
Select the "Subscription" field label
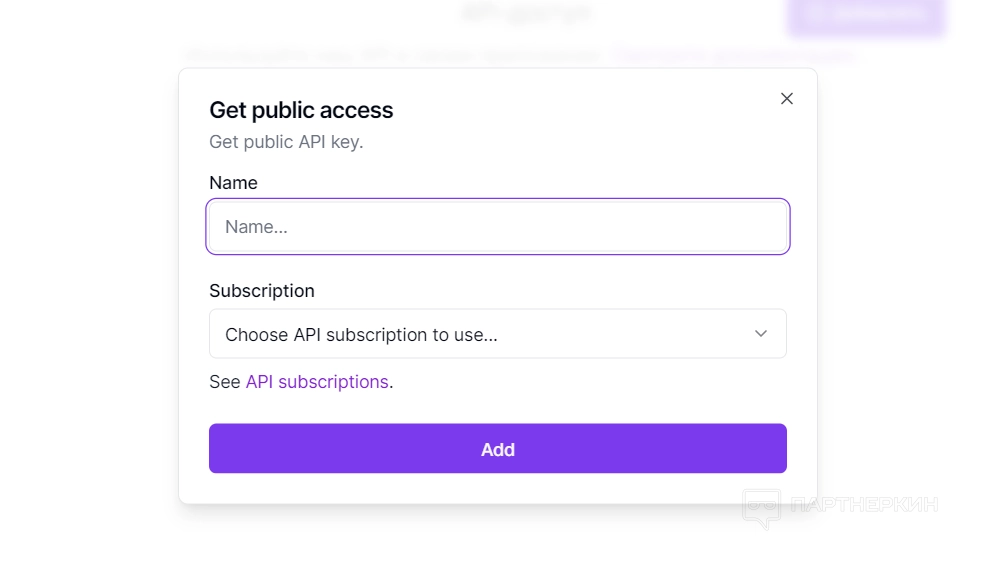point(262,291)
